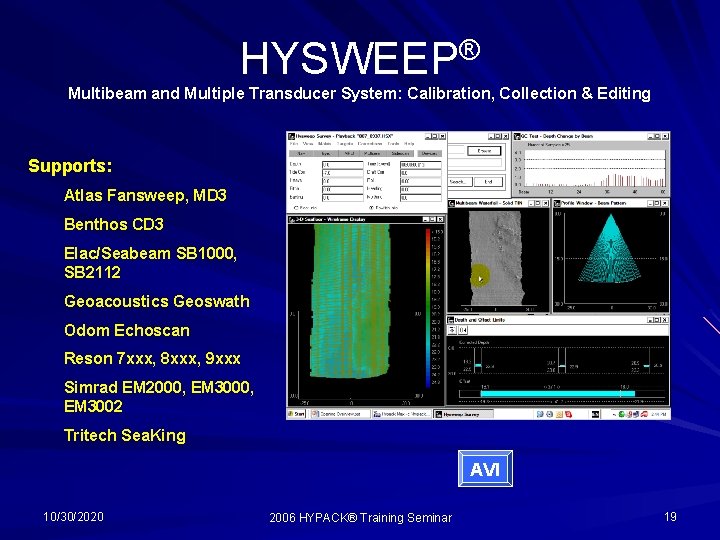Click the Geoacoustics Geoswath text

pos(157,301)
